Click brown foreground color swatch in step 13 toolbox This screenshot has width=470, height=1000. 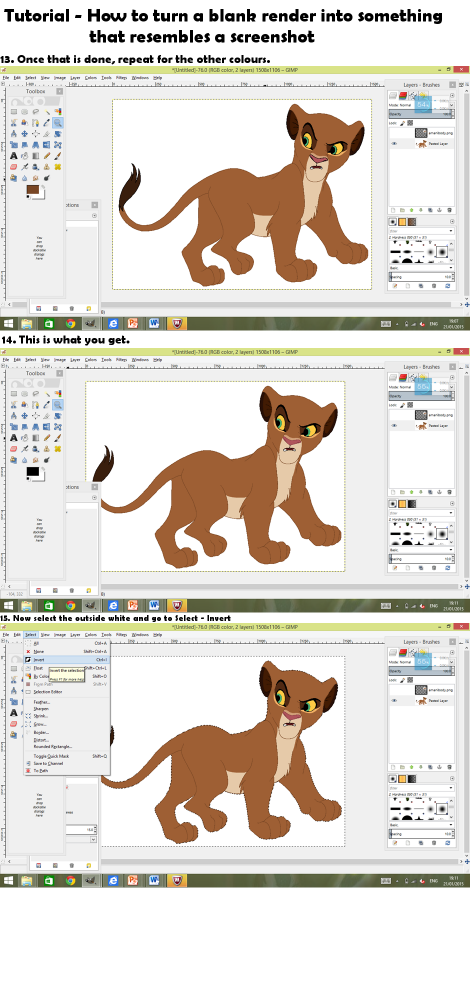(33, 190)
